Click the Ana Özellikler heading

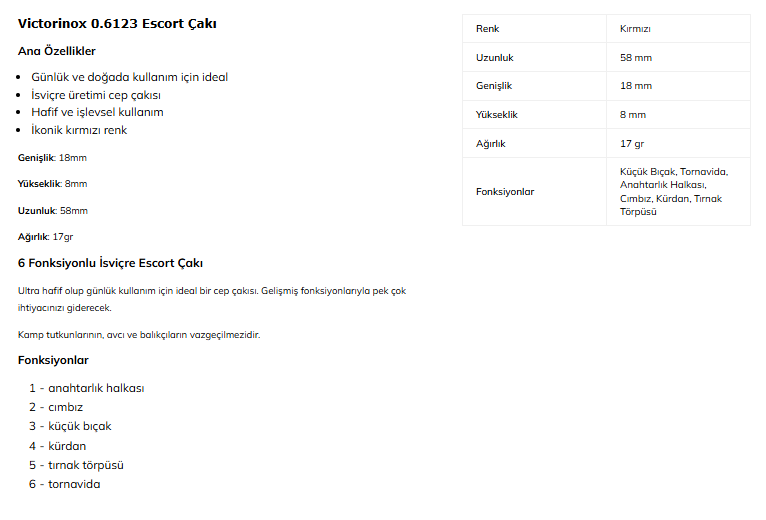point(57,51)
